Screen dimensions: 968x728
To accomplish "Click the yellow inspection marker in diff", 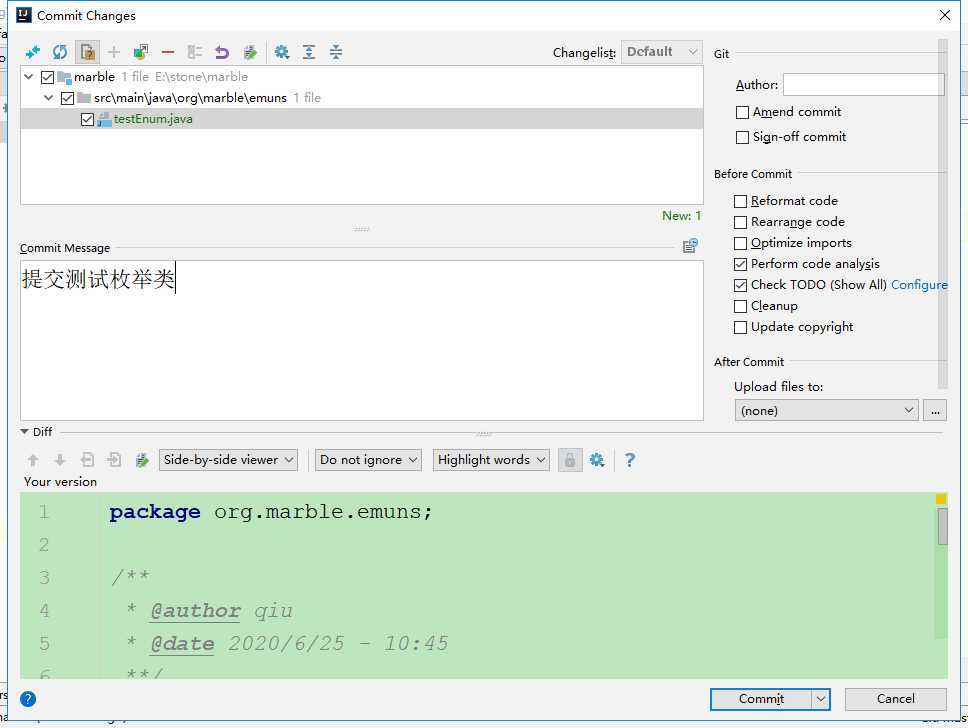I will pyautogui.click(x=941, y=499).
